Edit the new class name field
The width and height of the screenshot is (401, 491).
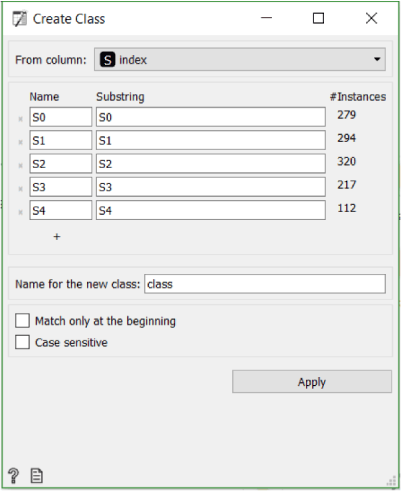click(x=265, y=284)
